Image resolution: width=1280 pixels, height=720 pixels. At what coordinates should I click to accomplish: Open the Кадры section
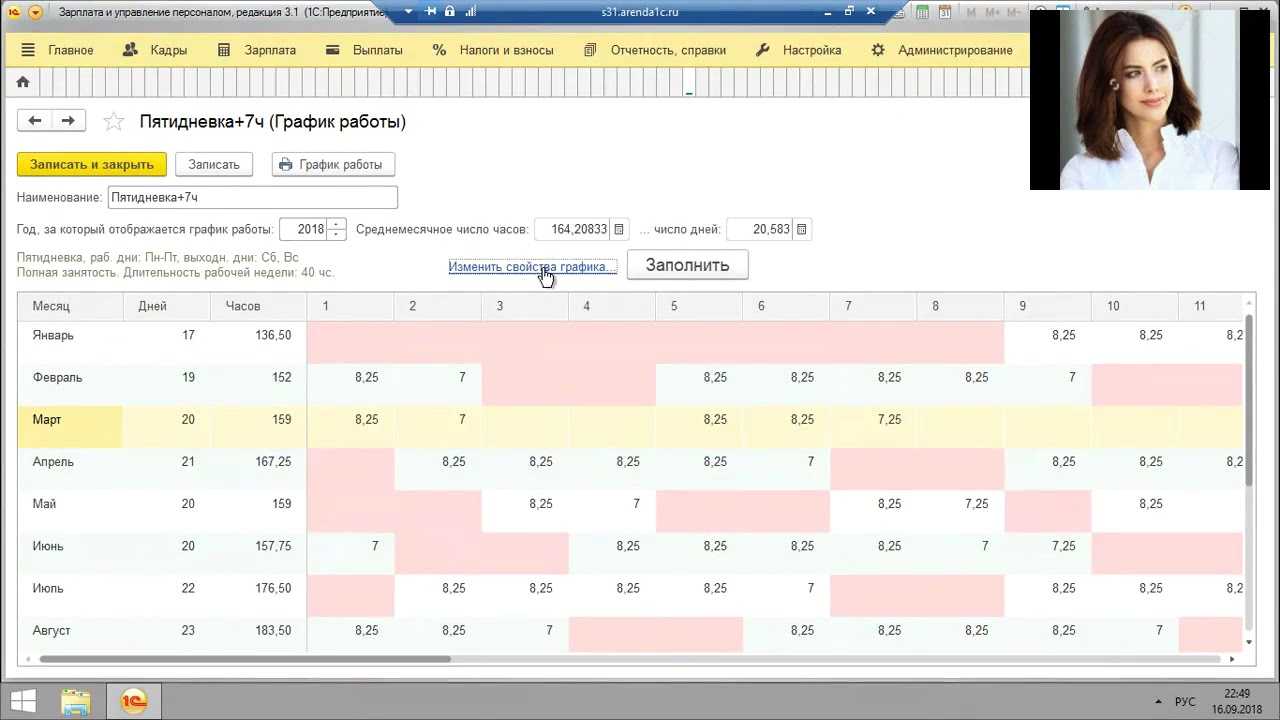point(154,50)
